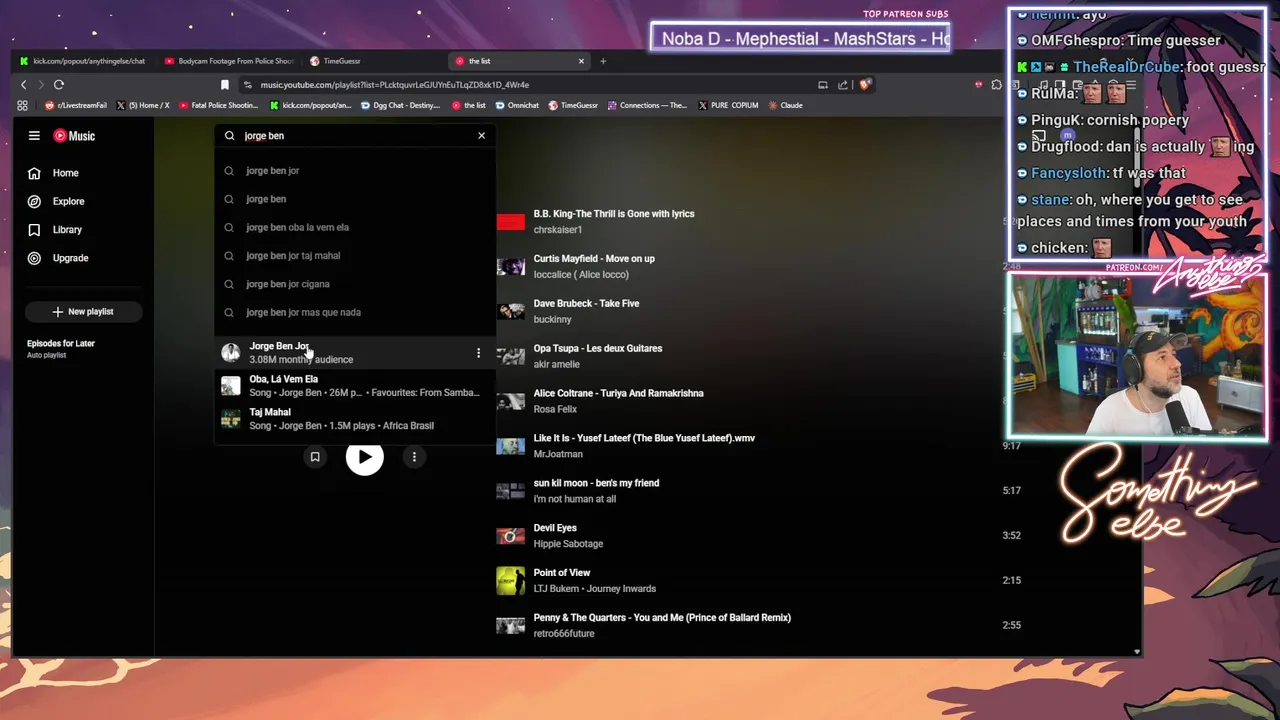Open PURE COPIUM bookmark

(728, 105)
